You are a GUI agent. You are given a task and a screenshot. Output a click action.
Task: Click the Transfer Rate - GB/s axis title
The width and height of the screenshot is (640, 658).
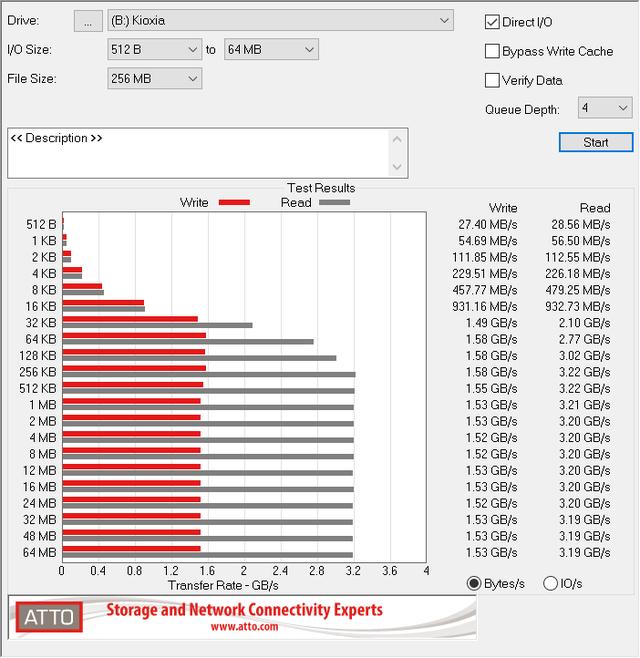point(223,585)
